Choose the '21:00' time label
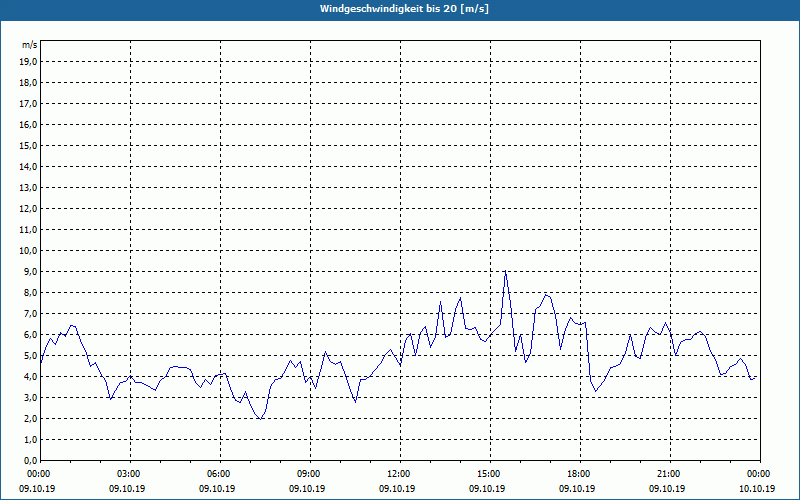Image resolution: width=800 pixels, height=500 pixels. [670, 474]
